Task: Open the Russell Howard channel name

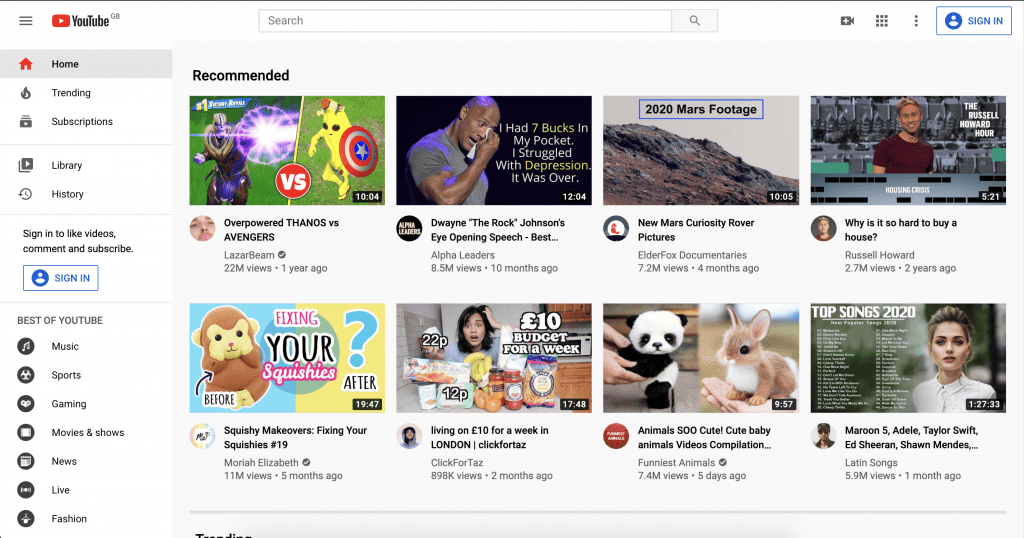Action: [879, 255]
